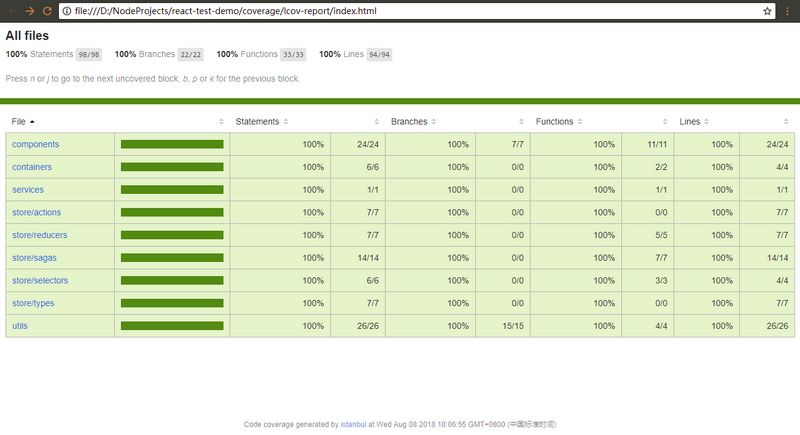This screenshot has width=800, height=435.
Task: Open the store/sagas link
Action: tap(34, 258)
